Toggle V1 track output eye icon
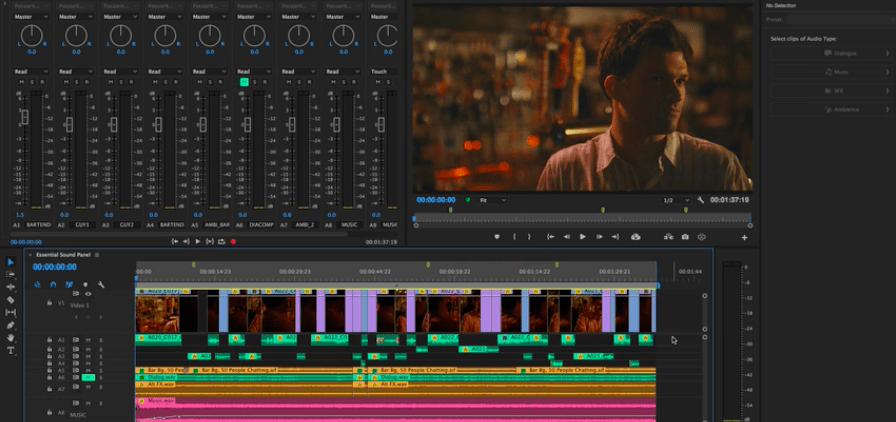The image size is (896, 422). tap(88, 294)
